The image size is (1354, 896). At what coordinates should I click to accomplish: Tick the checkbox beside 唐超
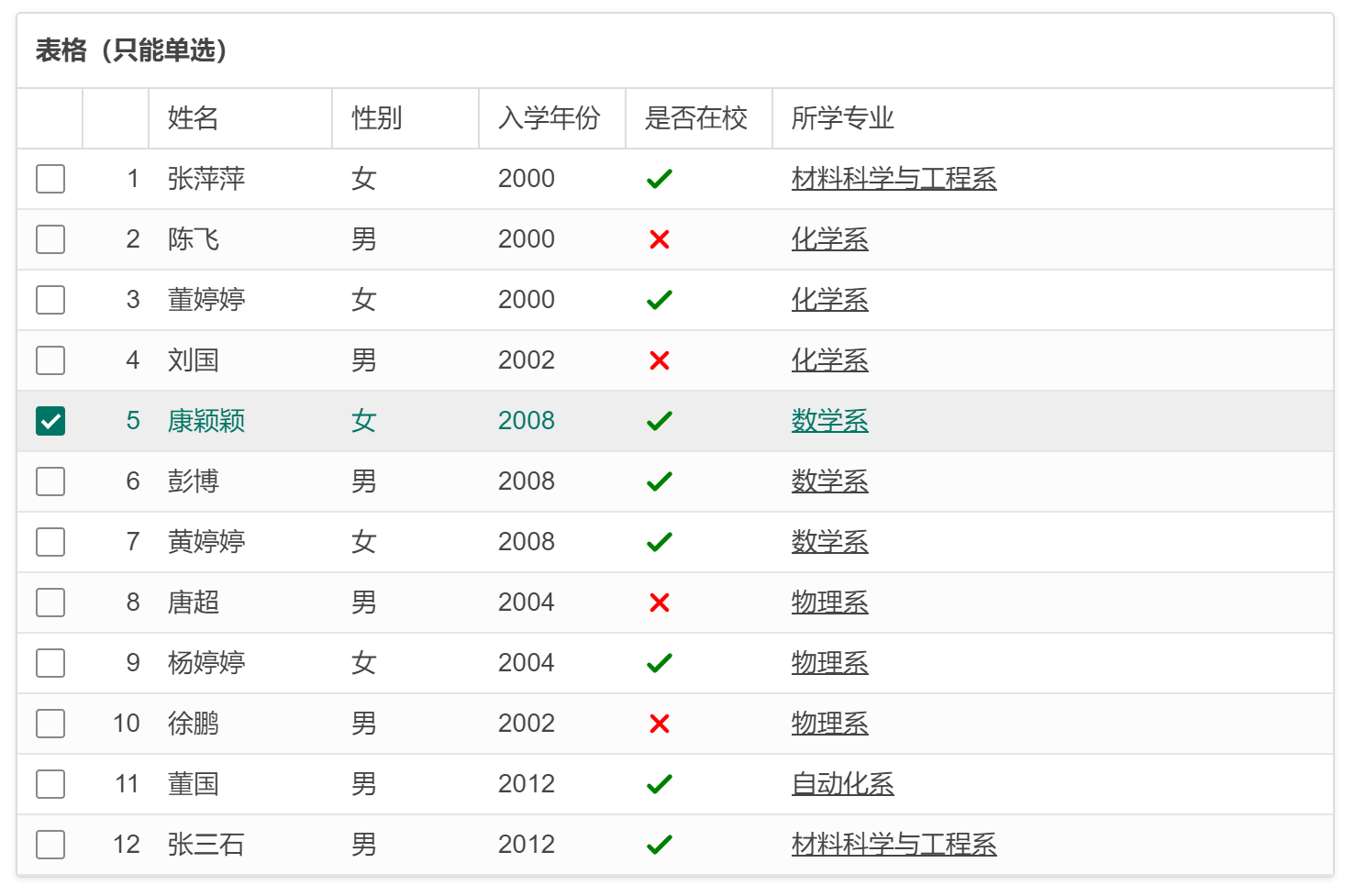(x=50, y=603)
